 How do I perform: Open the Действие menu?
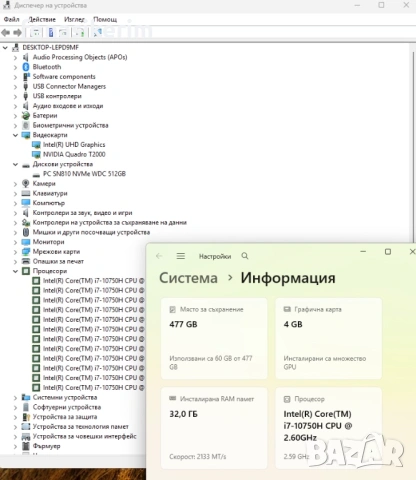tap(42, 19)
